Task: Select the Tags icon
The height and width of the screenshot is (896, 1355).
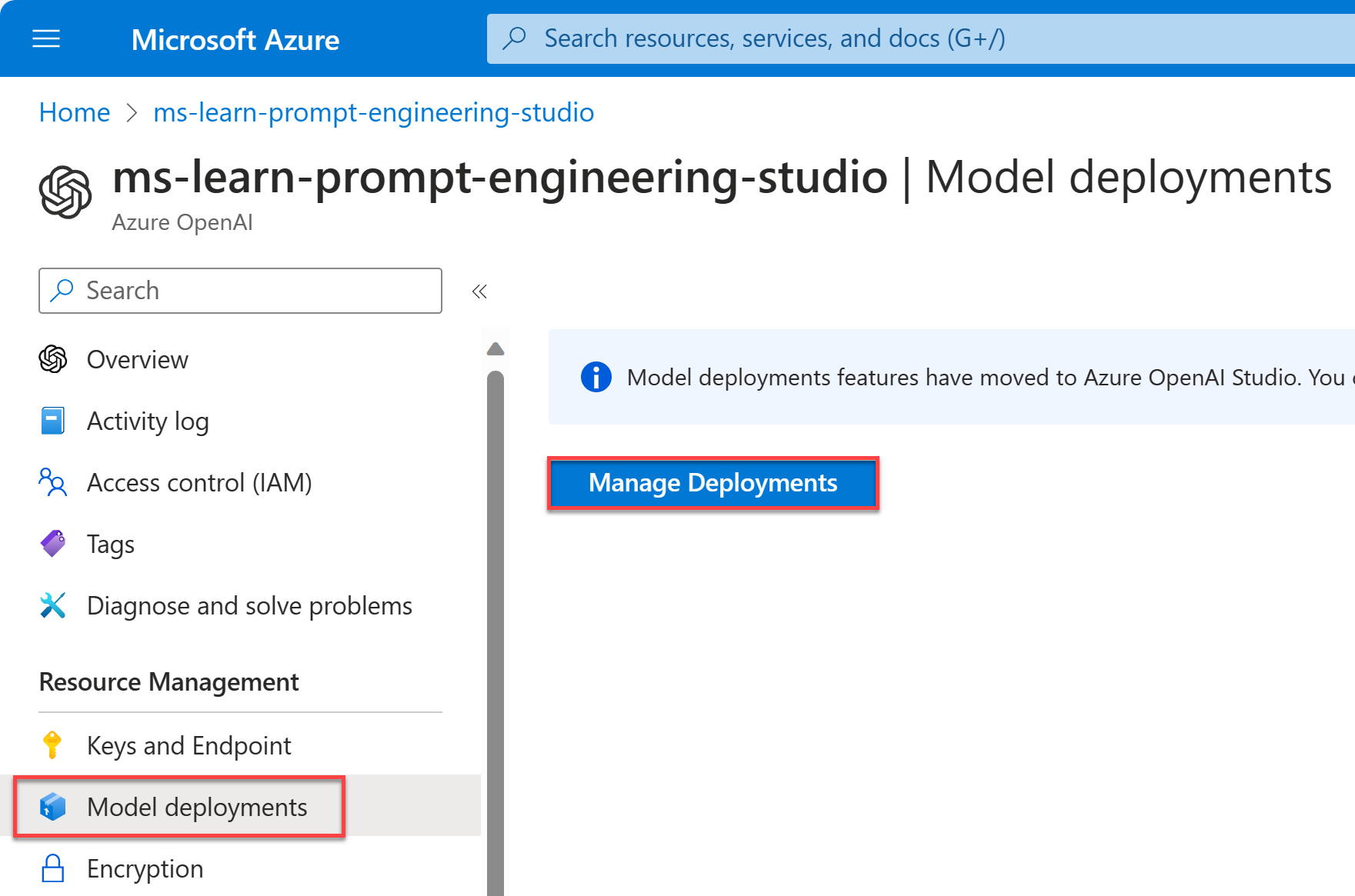Action: pyautogui.click(x=52, y=544)
